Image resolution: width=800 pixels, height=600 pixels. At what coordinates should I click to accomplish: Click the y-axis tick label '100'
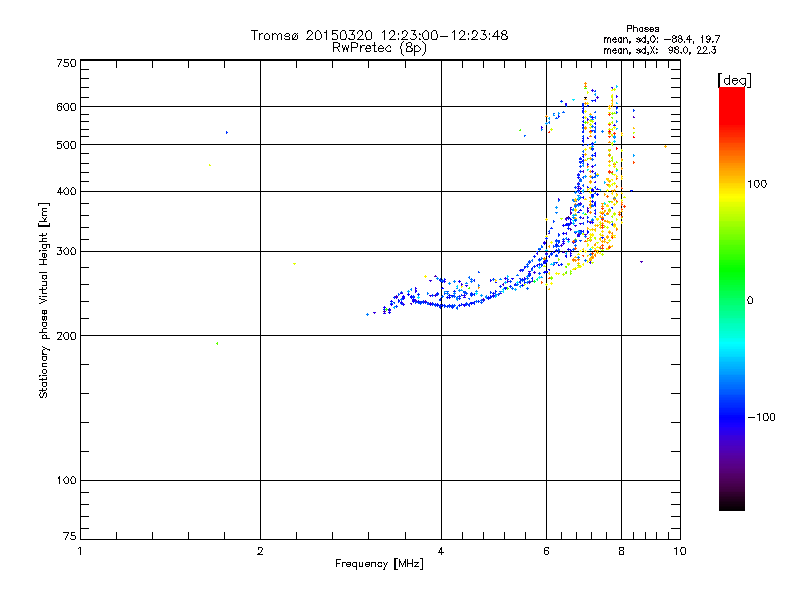pyautogui.click(x=66, y=481)
